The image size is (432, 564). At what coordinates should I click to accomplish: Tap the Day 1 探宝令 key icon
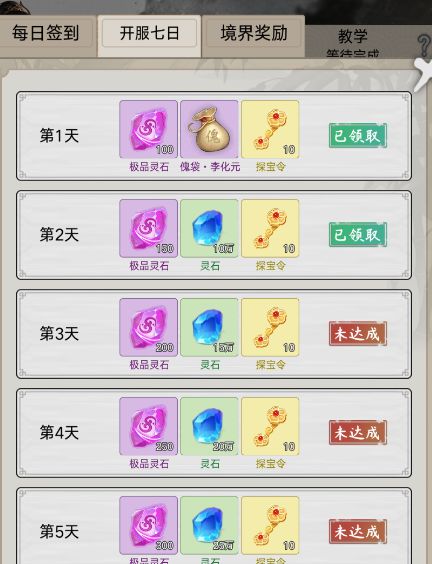270,129
